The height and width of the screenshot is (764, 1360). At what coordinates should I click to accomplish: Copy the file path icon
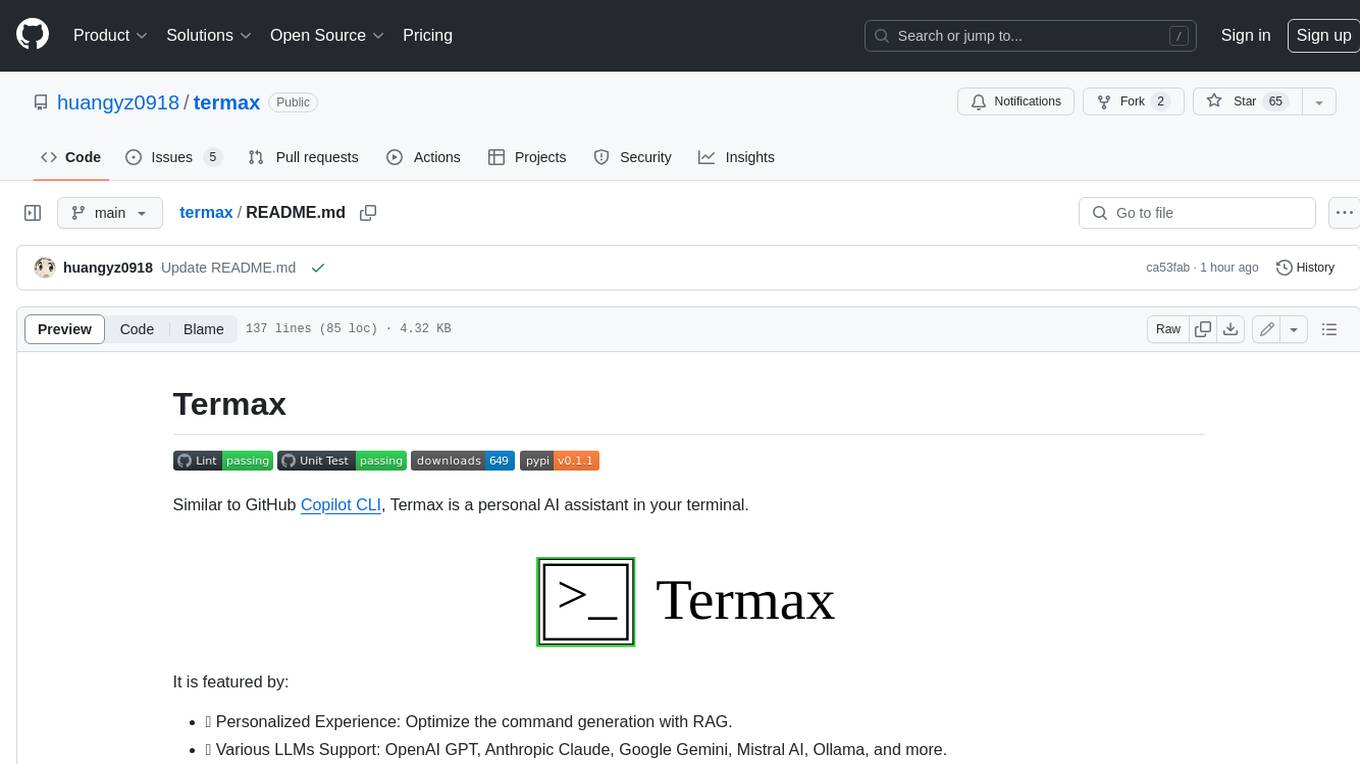368,212
